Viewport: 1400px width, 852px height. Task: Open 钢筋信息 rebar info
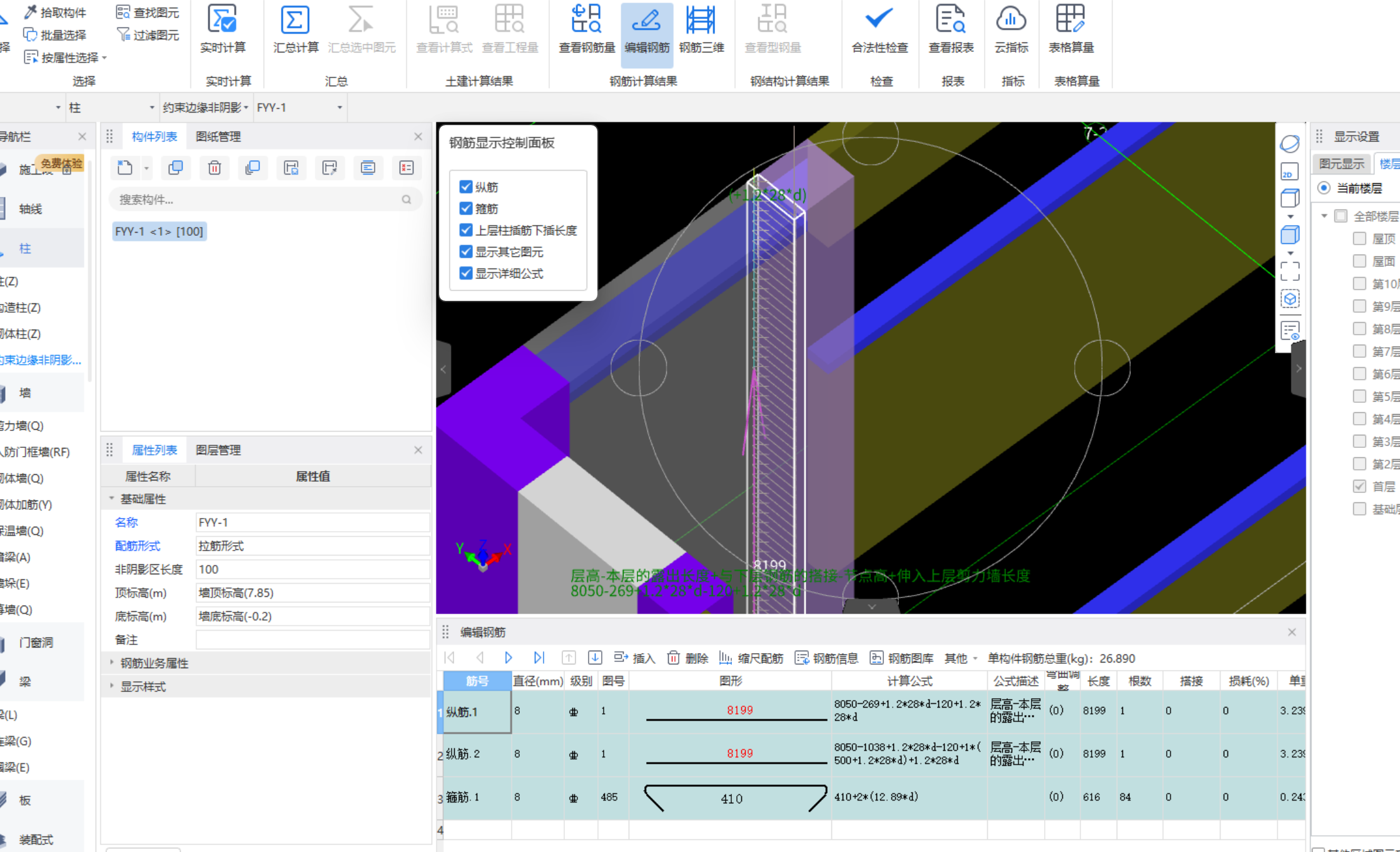click(826, 658)
